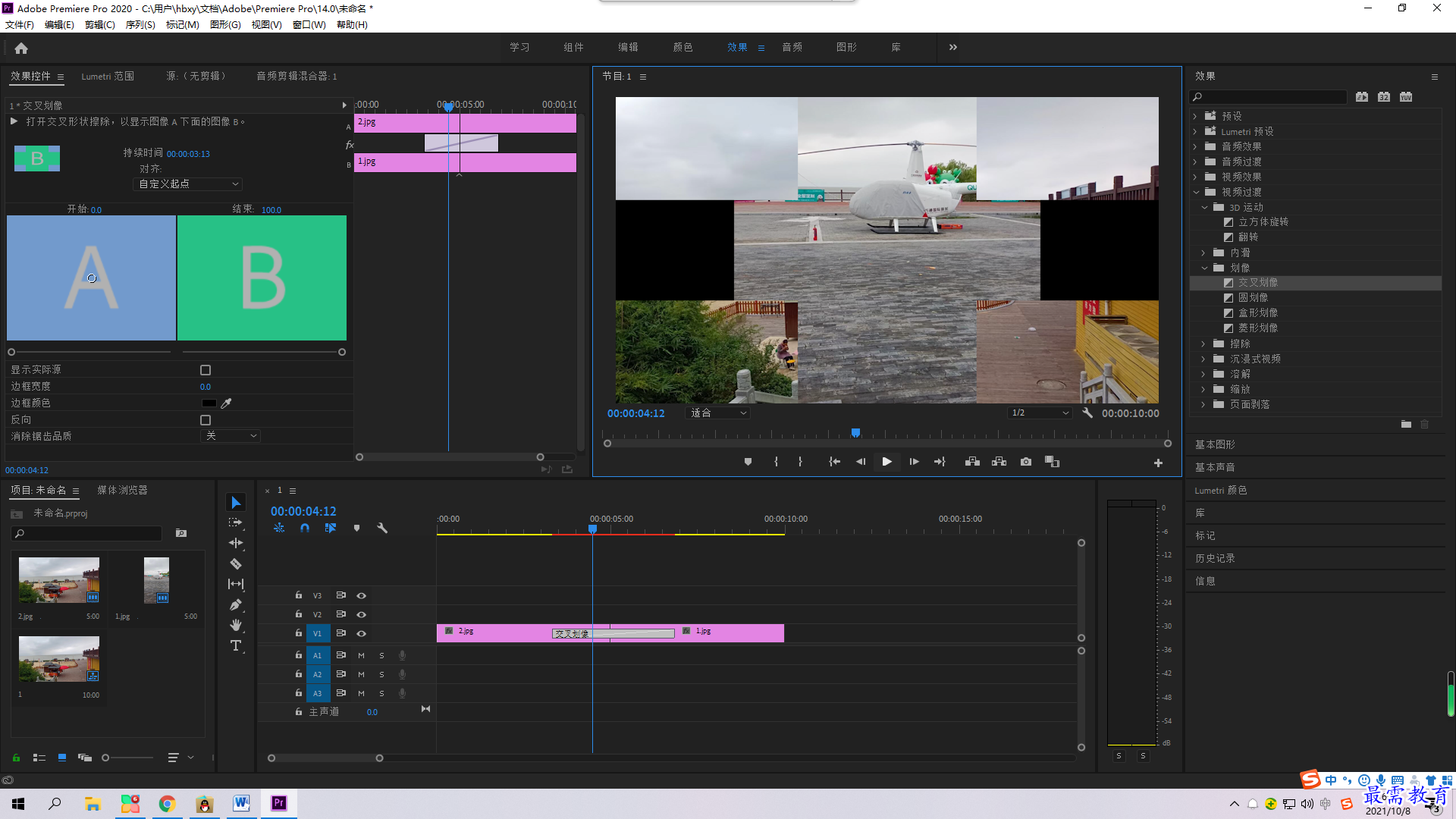1456x819 pixels.
Task: Select the Selection tool arrow
Action: click(x=236, y=503)
